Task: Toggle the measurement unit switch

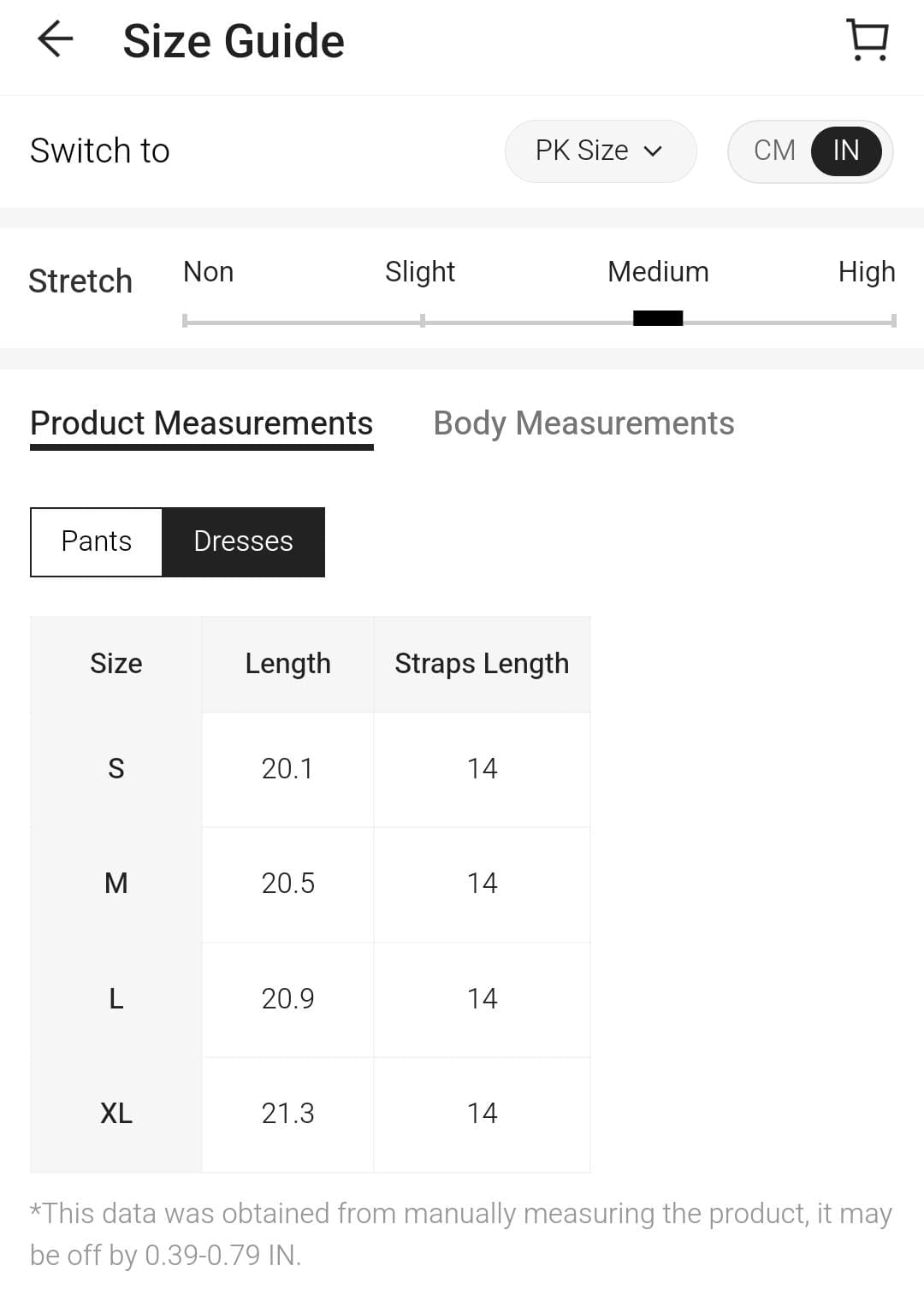Action: 808,151
